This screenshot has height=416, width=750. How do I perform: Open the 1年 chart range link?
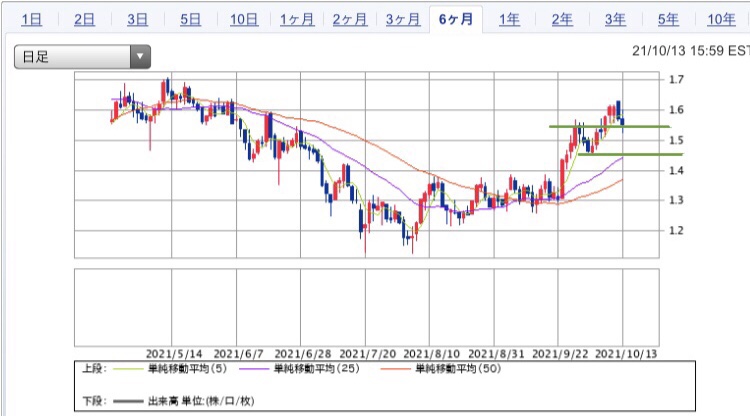click(509, 20)
